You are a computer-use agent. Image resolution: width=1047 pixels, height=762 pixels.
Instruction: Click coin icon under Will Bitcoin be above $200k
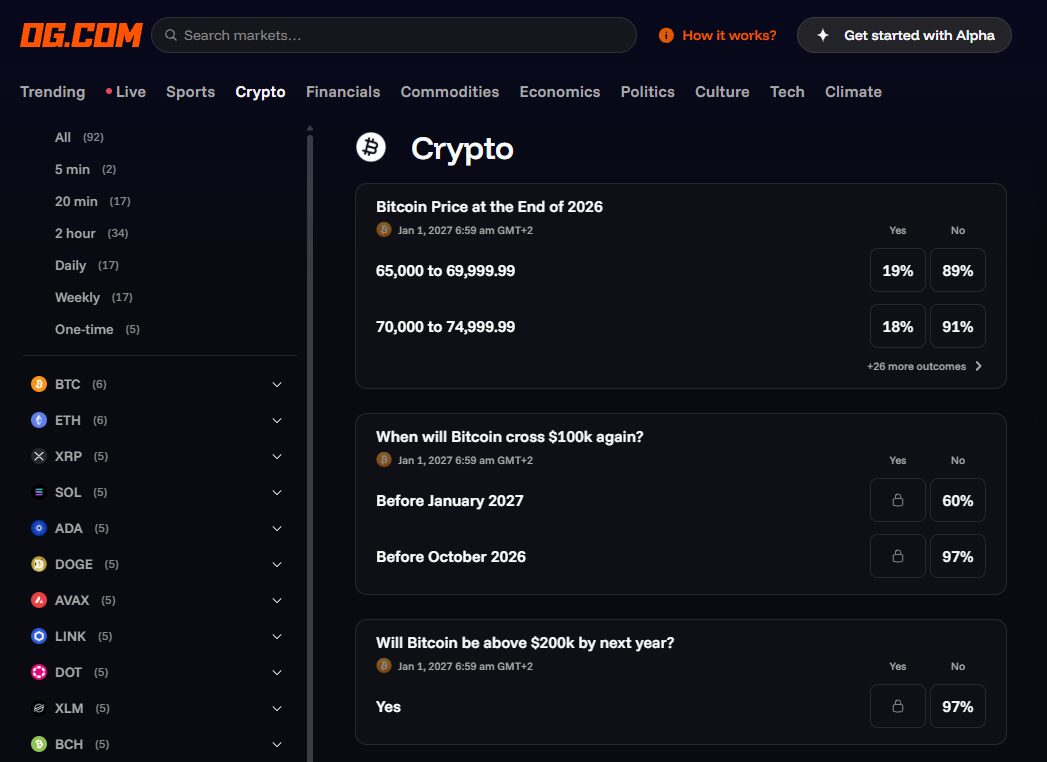pos(384,666)
